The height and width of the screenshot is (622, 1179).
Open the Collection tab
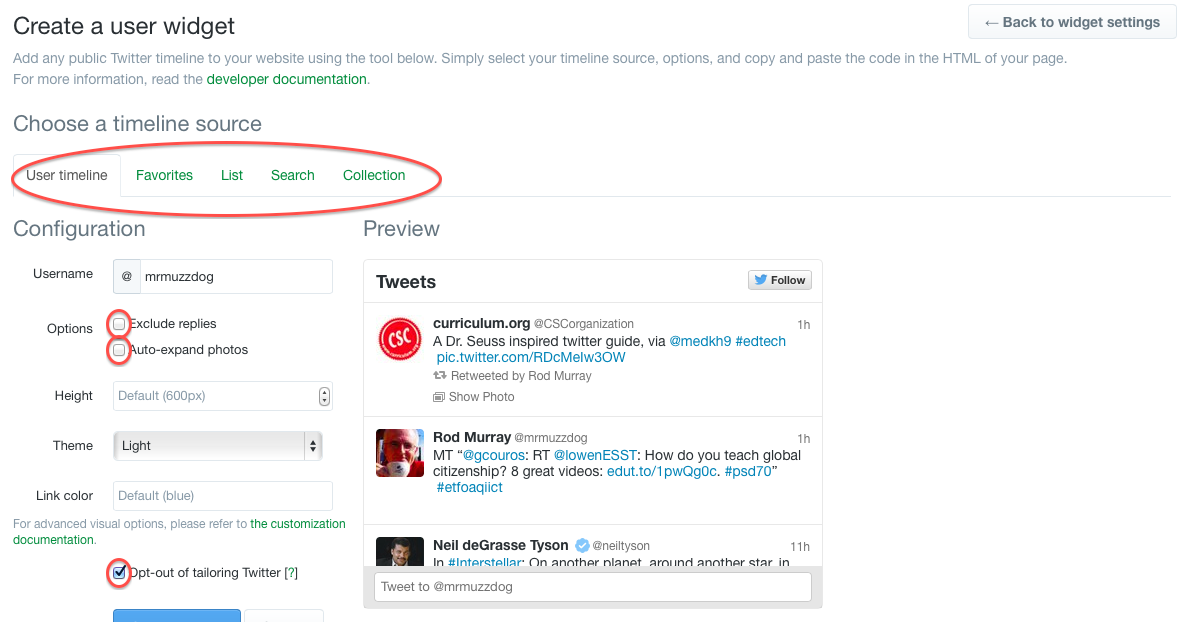point(374,175)
